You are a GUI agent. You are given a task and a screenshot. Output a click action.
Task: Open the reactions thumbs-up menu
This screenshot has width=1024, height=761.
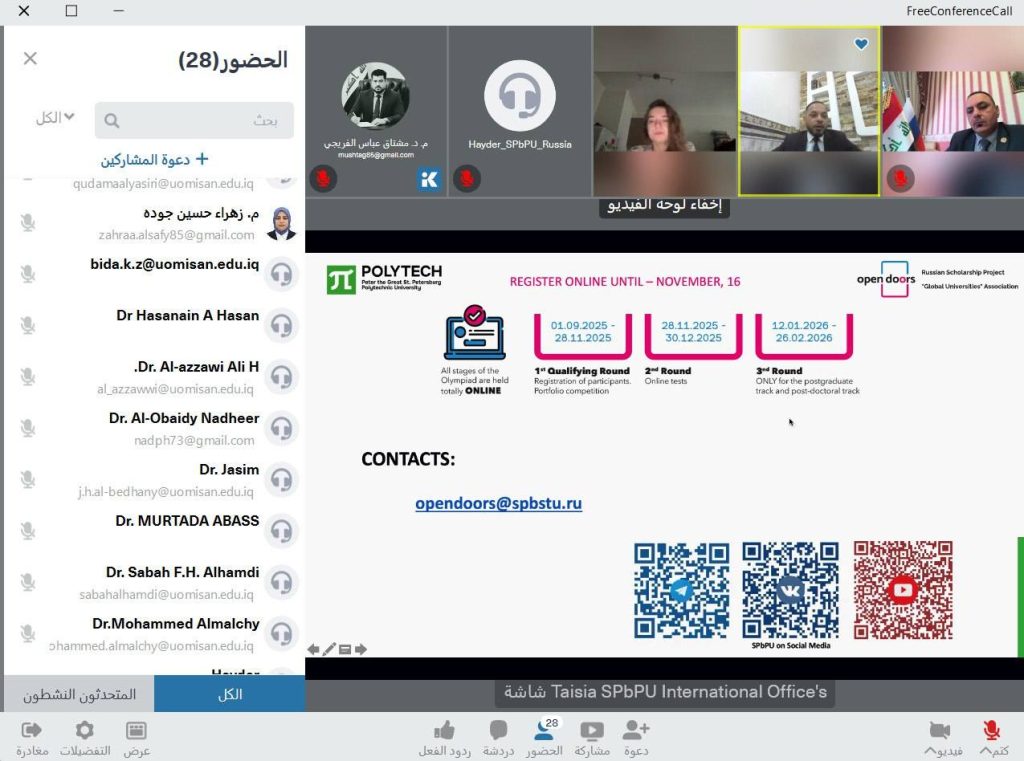point(445,731)
